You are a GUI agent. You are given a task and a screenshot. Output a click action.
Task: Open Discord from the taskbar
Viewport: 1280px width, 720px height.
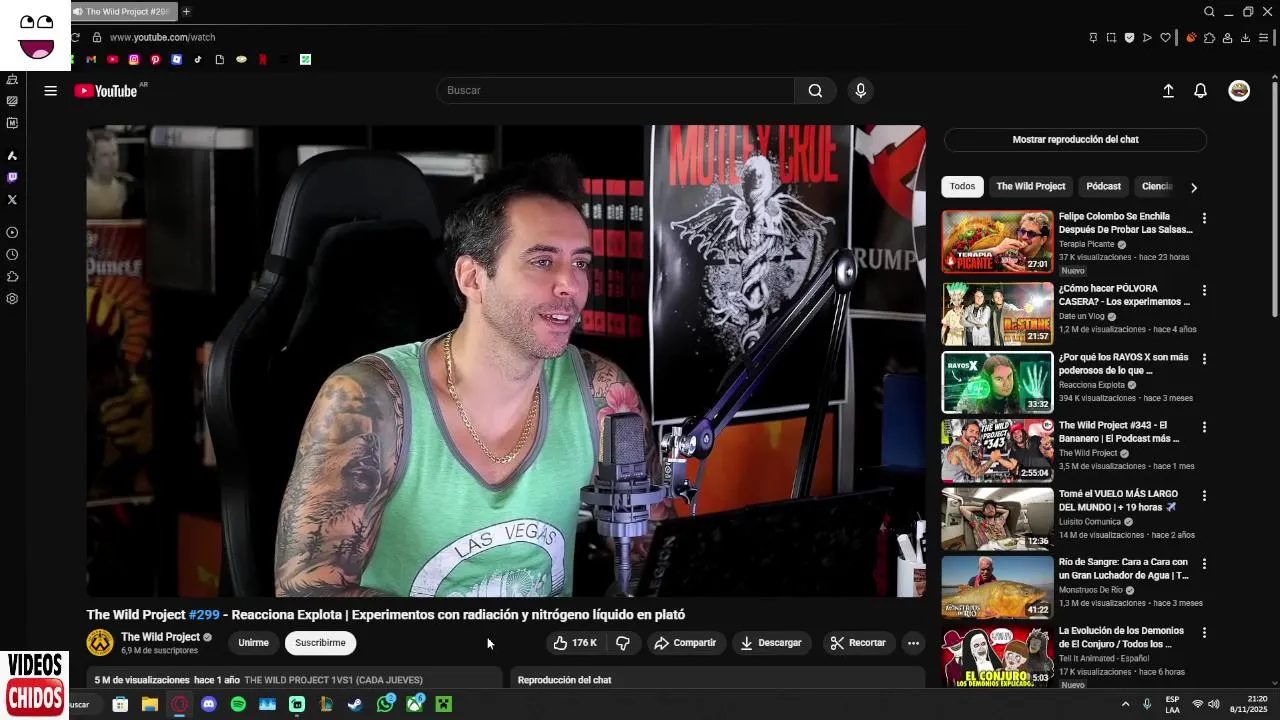pyautogui.click(x=208, y=704)
